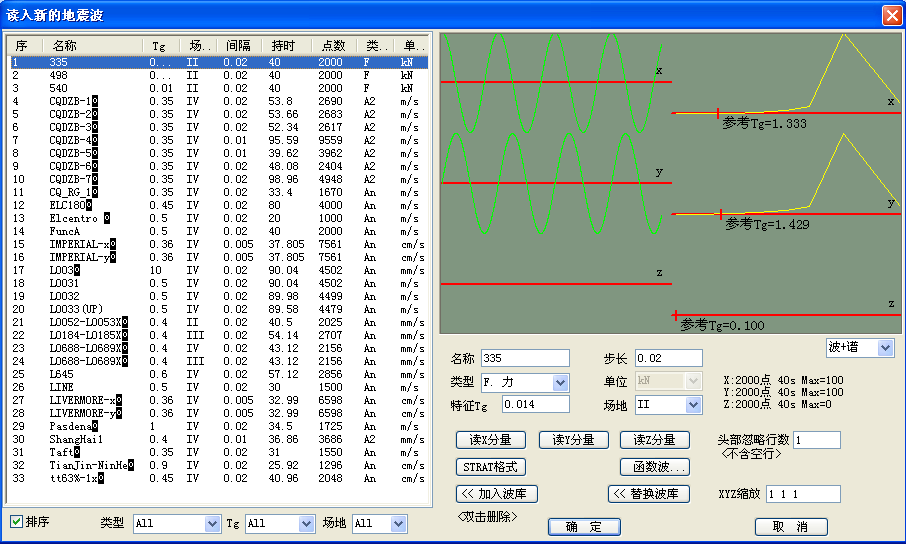The image size is (906, 544).
Task: Open the 类型 filter dropdown showing All
Action: click(177, 524)
